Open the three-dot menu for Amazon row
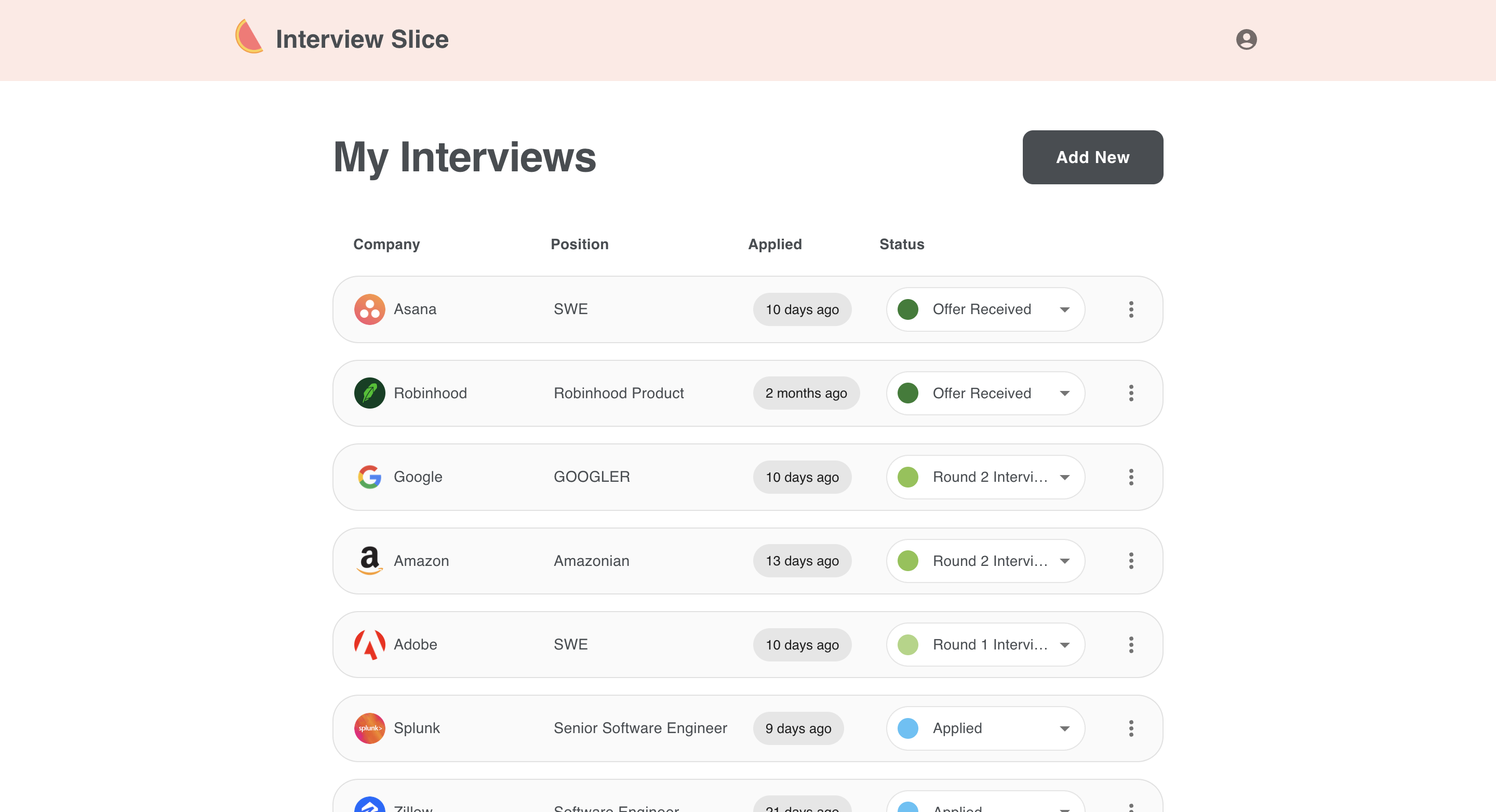This screenshot has height=812, width=1496. [x=1131, y=560]
